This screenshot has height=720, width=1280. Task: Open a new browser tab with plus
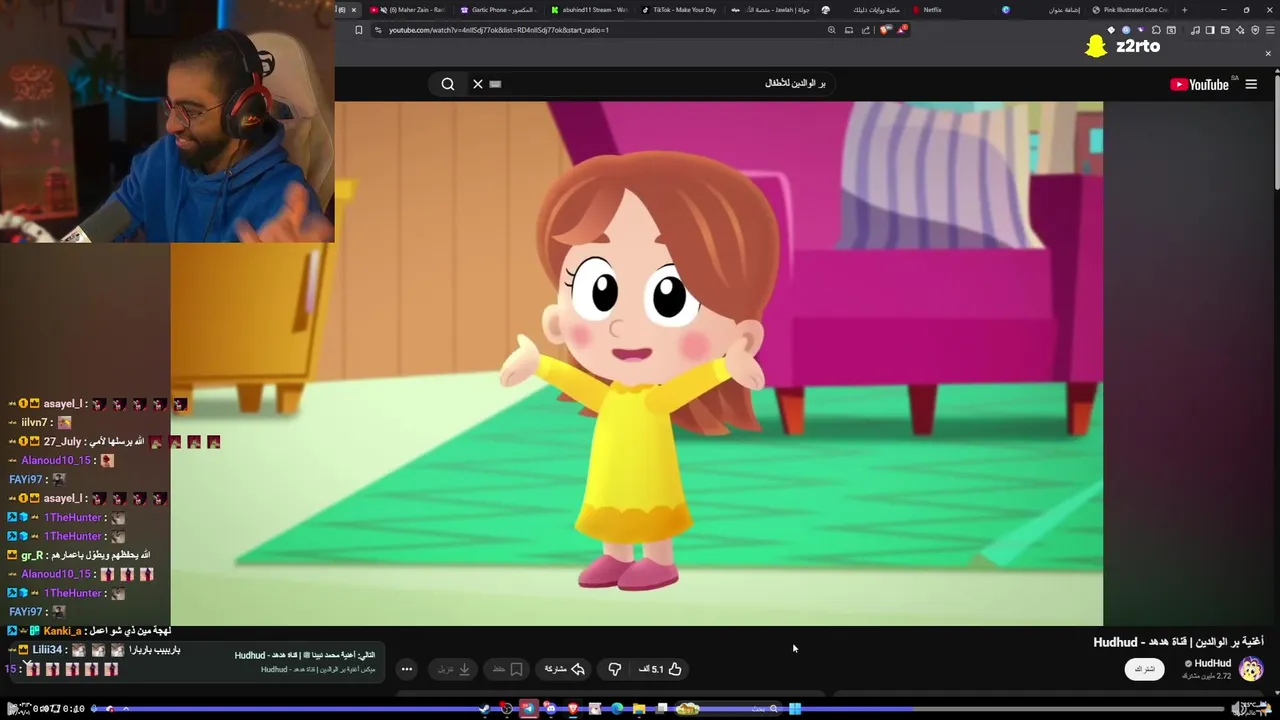click(x=1185, y=10)
